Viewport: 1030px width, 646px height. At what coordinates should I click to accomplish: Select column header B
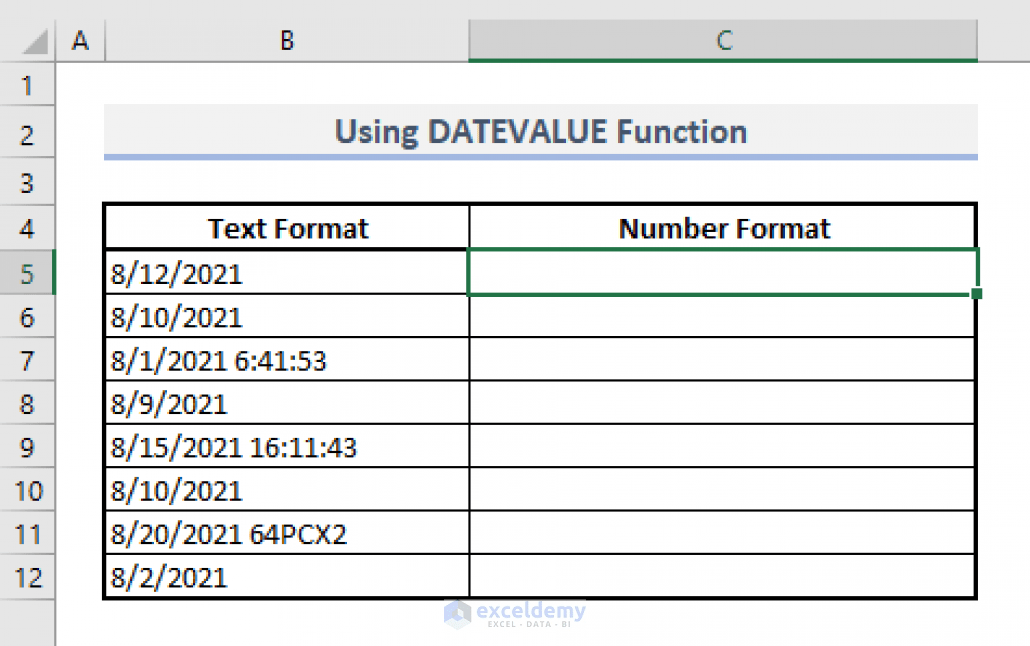(x=286, y=40)
